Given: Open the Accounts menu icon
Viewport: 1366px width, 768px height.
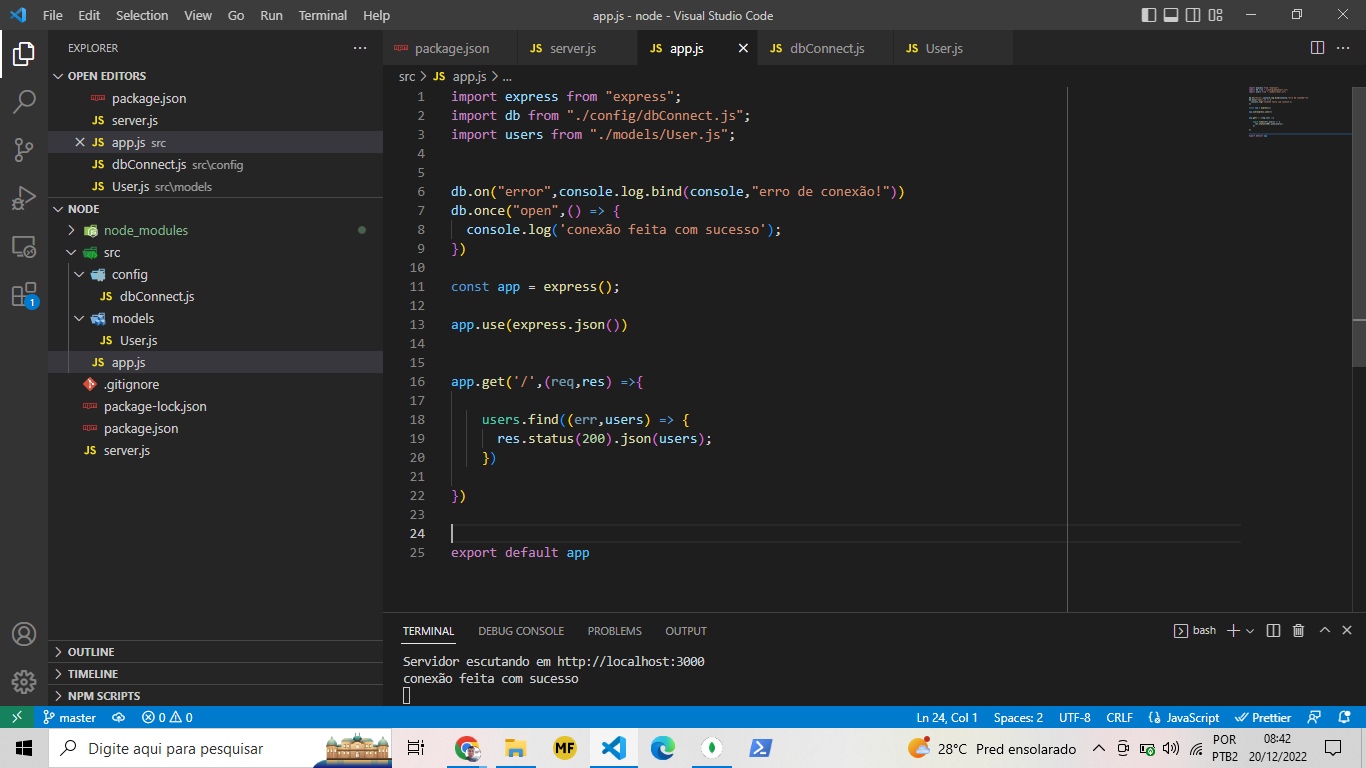Looking at the screenshot, I should click(x=24, y=634).
